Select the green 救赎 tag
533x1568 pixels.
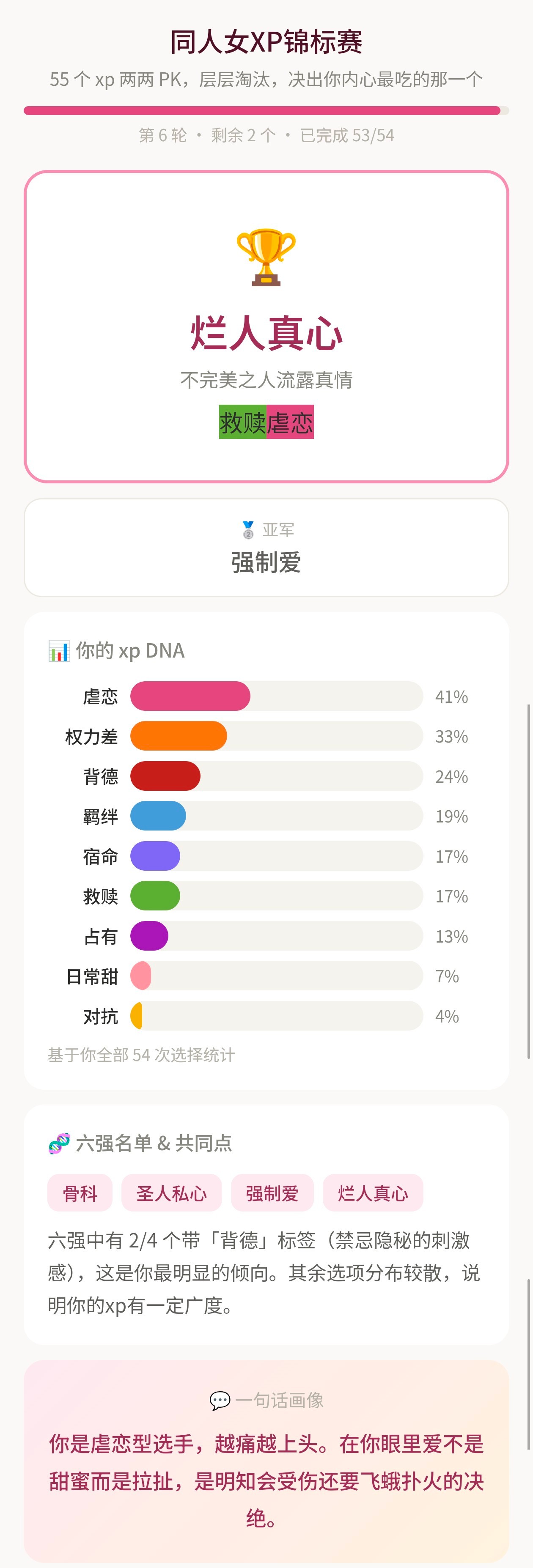point(242,422)
